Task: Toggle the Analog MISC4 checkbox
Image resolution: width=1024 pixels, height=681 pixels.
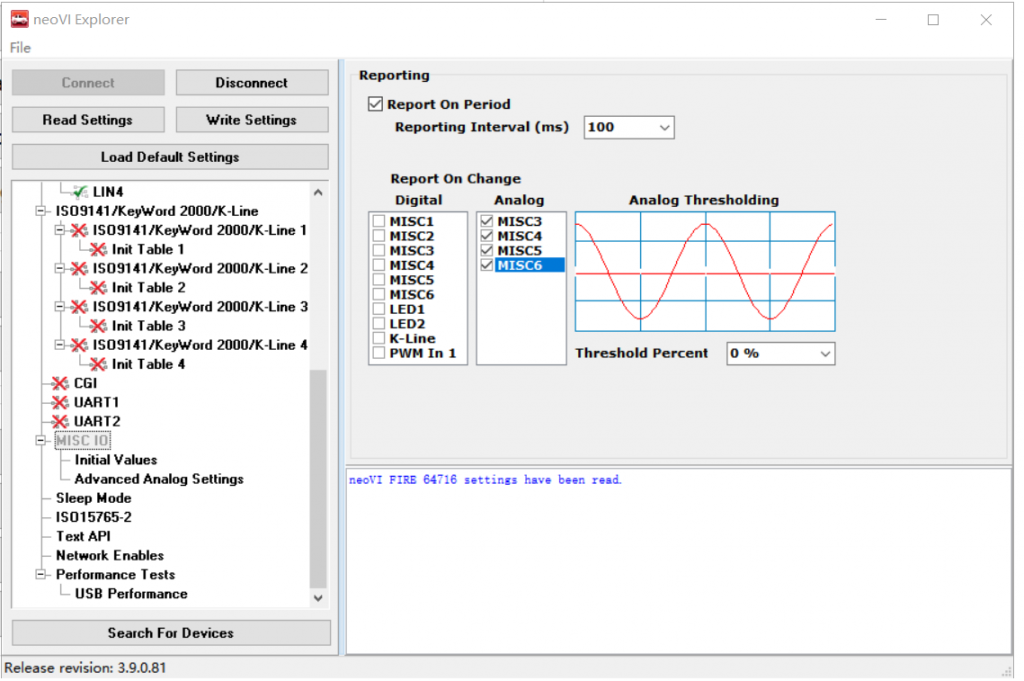Action: (x=487, y=236)
